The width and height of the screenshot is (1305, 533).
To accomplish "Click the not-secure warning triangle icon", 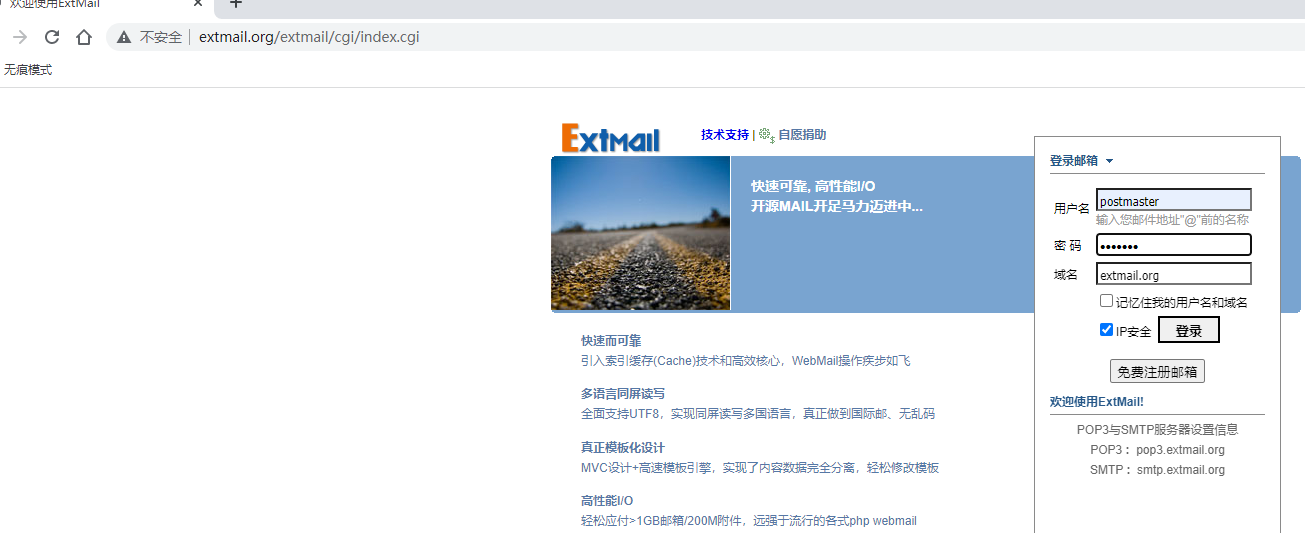I will tap(124, 37).
